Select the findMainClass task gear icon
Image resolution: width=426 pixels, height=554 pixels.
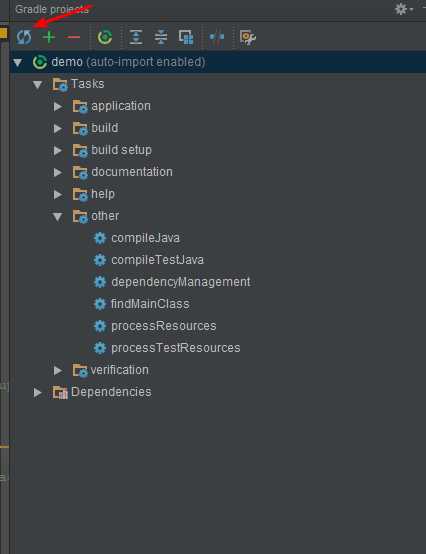pos(100,304)
